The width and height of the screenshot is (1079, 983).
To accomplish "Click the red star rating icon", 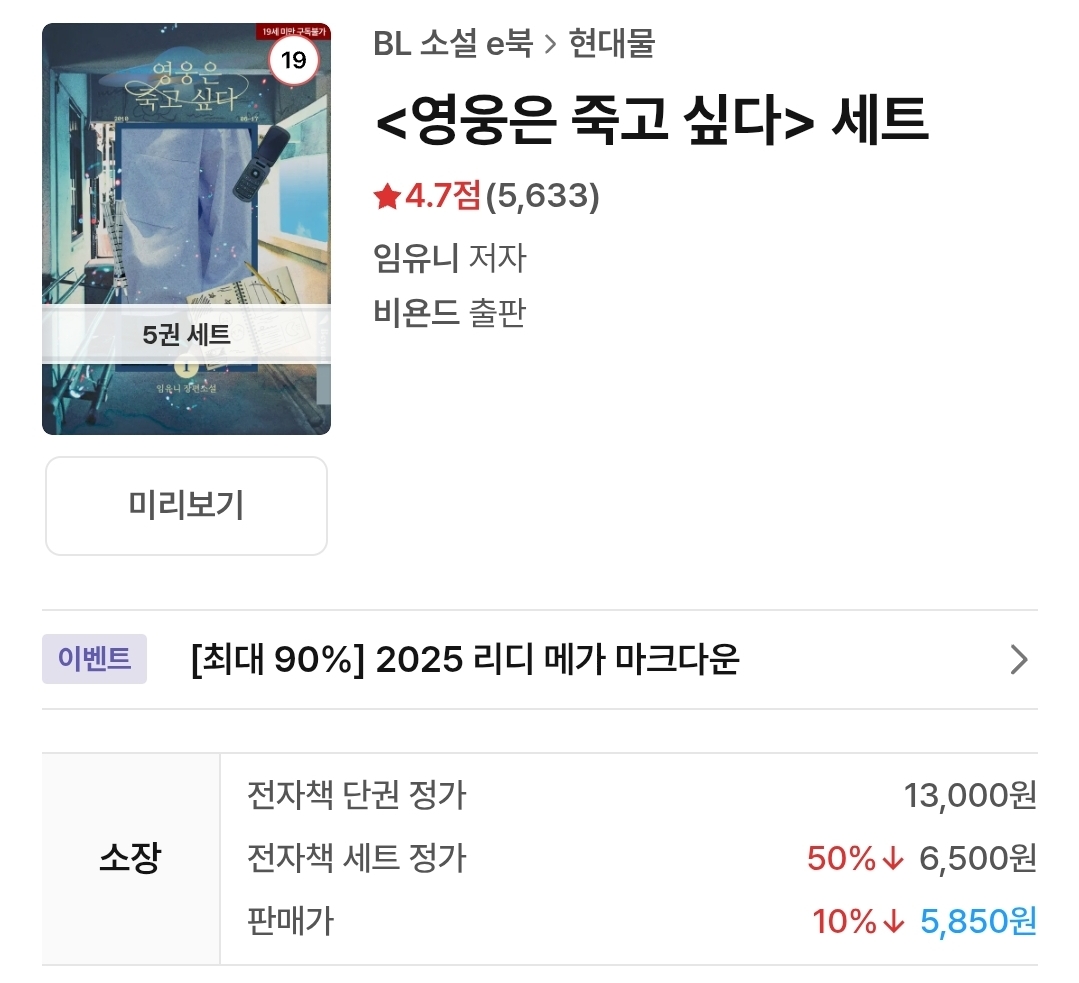I will [x=387, y=197].
